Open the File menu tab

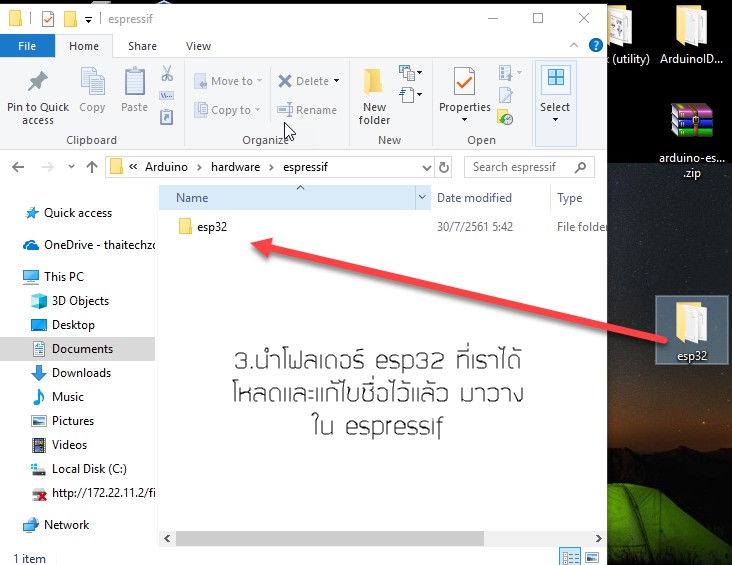[x=27, y=46]
